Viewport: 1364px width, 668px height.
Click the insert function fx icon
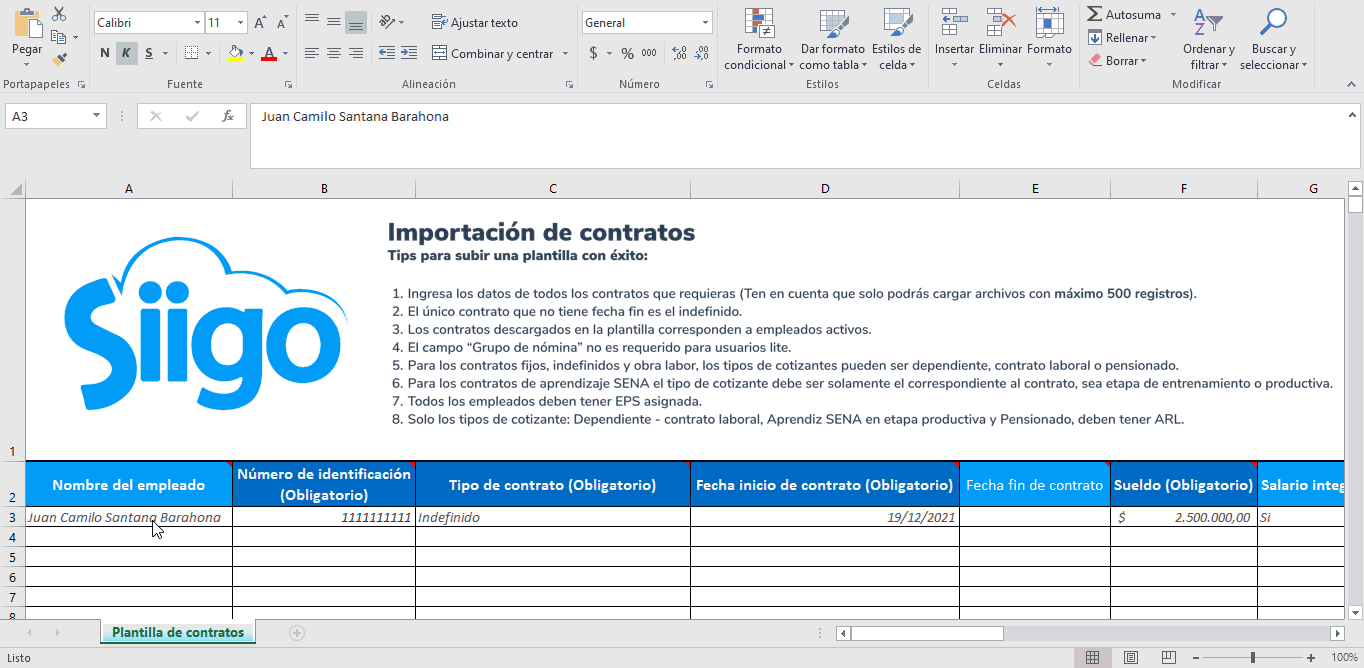point(228,116)
